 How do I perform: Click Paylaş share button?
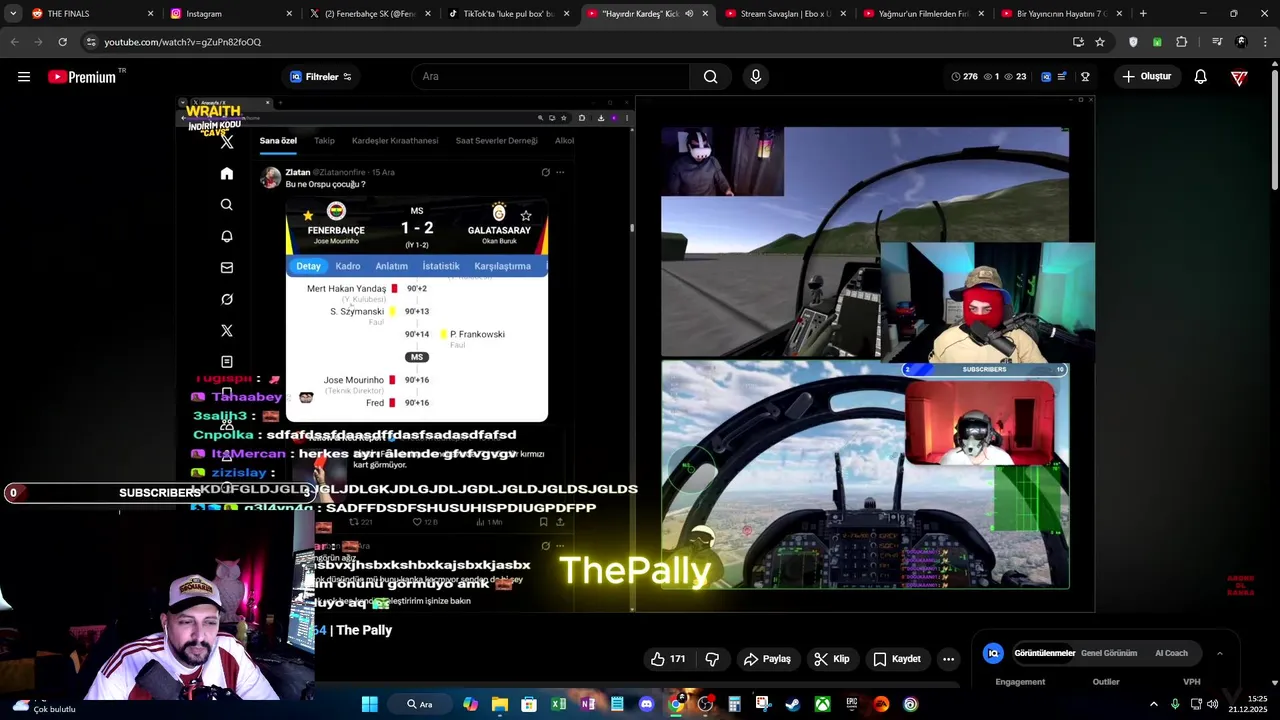[x=768, y=659]
